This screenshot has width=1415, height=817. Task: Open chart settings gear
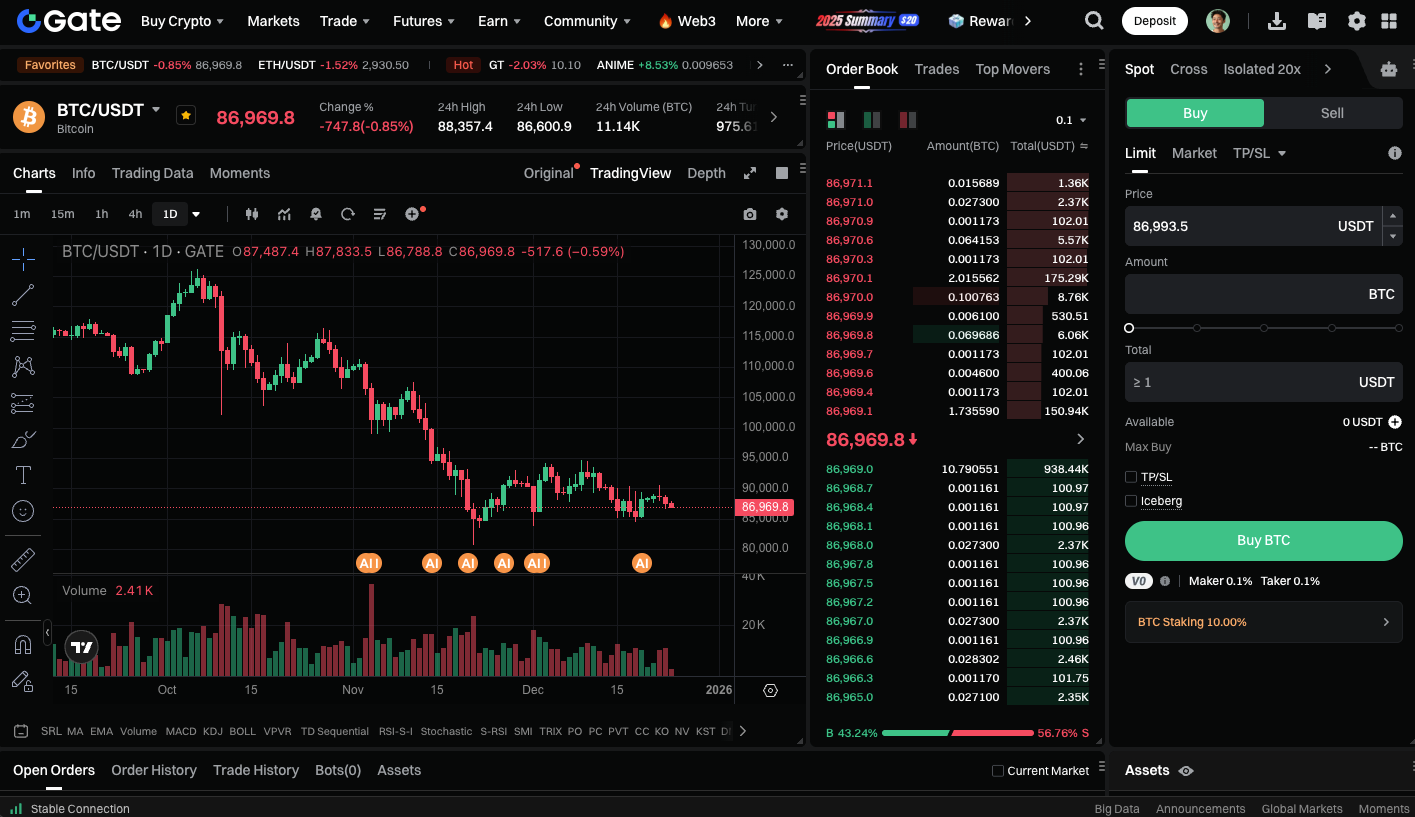coord(782,214)
